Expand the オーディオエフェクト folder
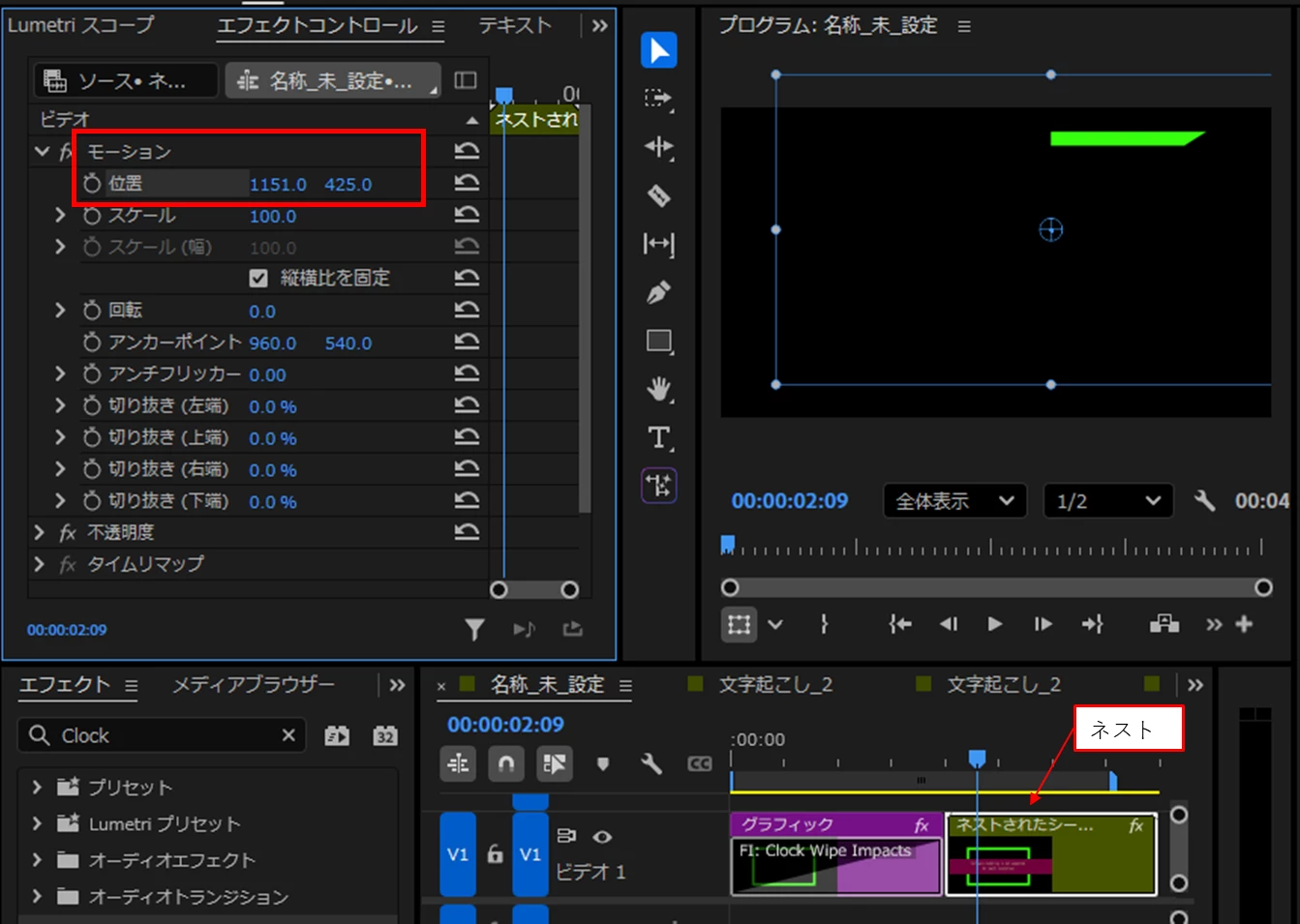 tap(37, 860)
